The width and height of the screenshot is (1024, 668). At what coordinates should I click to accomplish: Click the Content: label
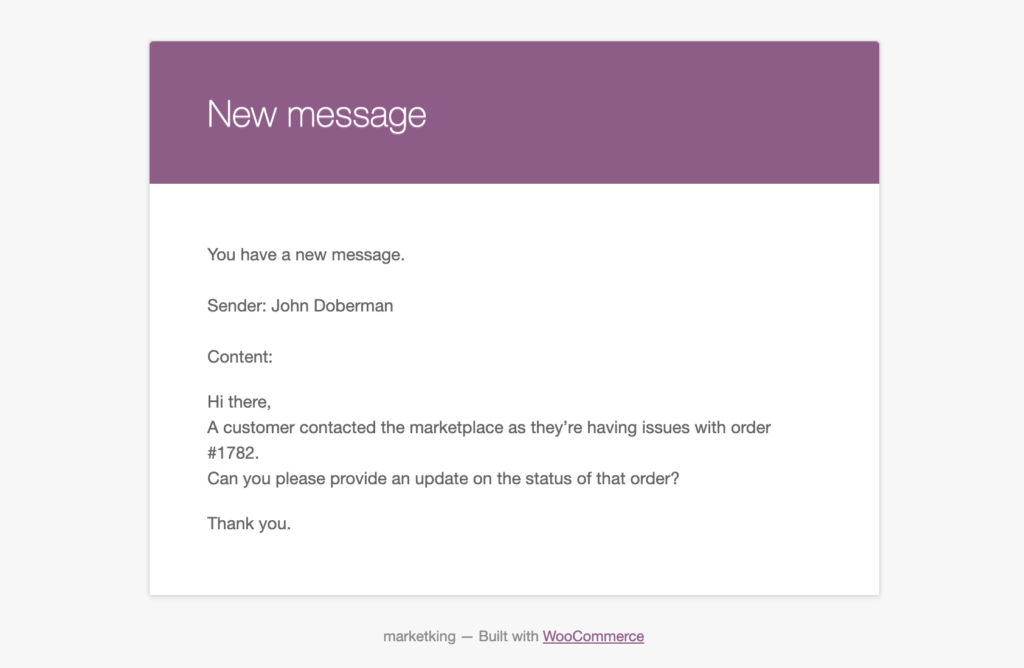click(x=240, y=357)
